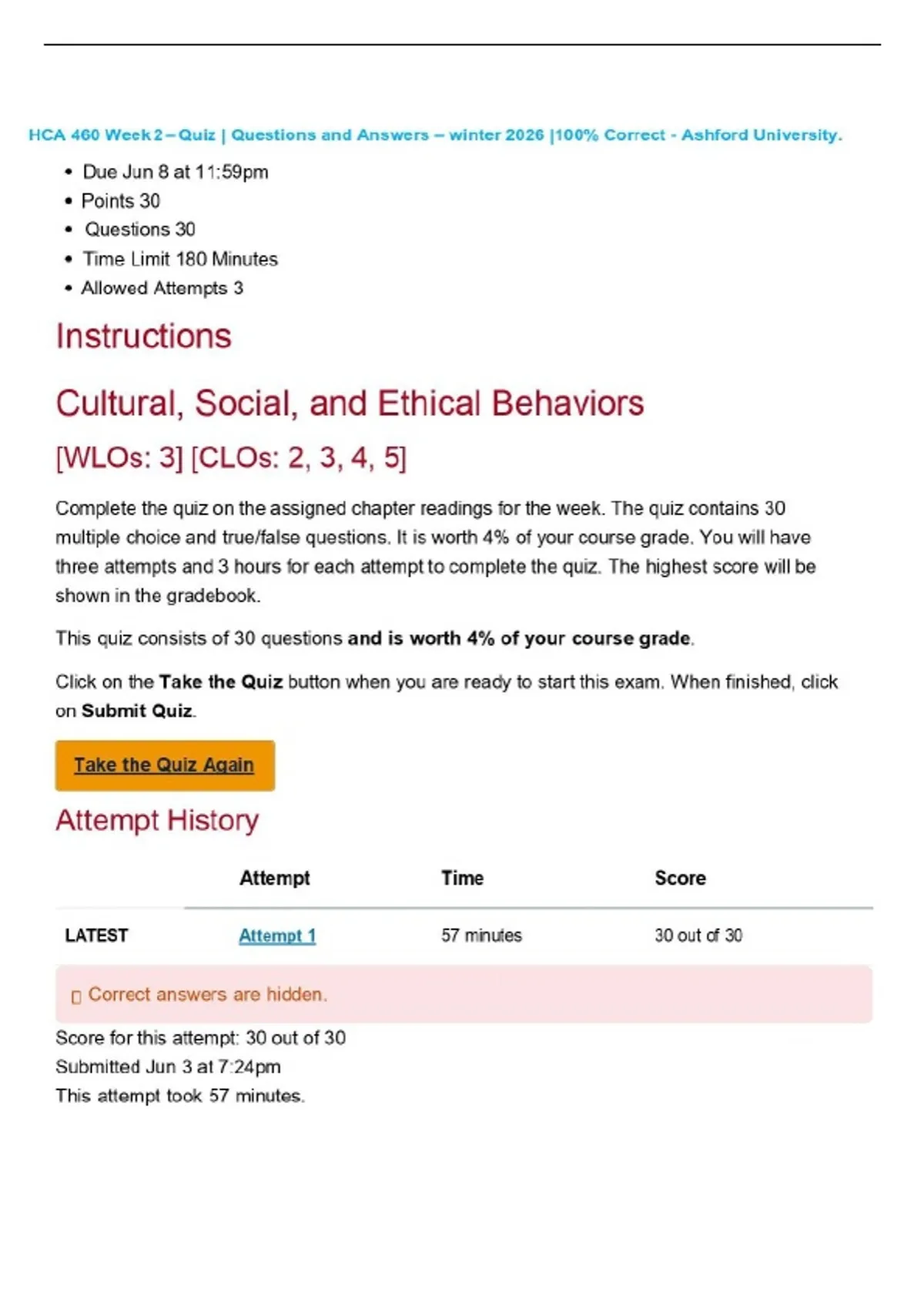
Task: Click the Instructions heading
Action: [x=143, y=336]
